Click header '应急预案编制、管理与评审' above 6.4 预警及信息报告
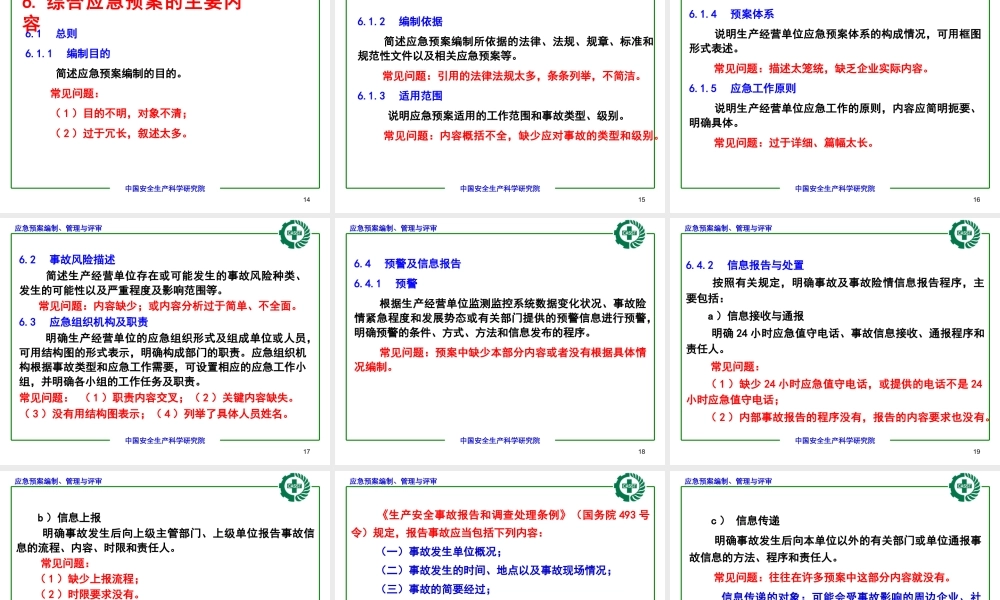Image resolution: width=1000 pixels, height=600 pixels. (393, 228)
